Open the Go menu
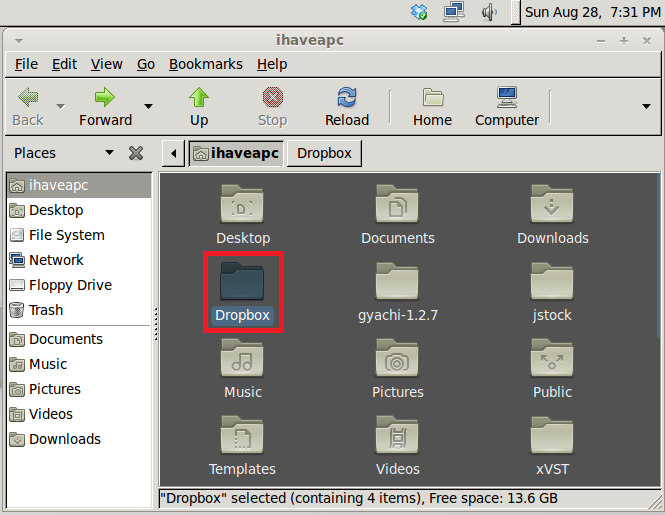665x515 pixels. [146, 64]
